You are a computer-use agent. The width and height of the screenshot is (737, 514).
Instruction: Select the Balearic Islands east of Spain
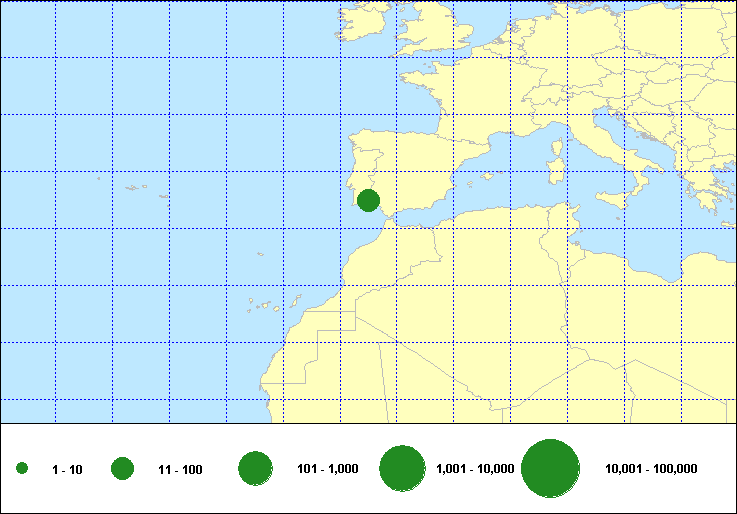(486, 178)
